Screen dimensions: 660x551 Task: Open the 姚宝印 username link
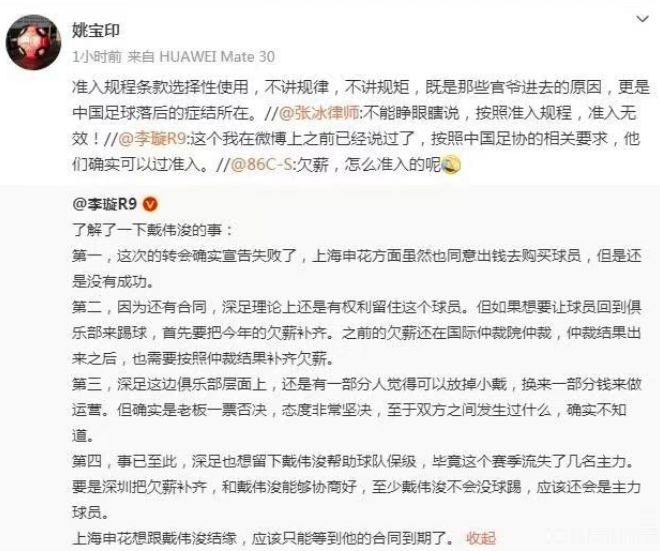(96, 30)
